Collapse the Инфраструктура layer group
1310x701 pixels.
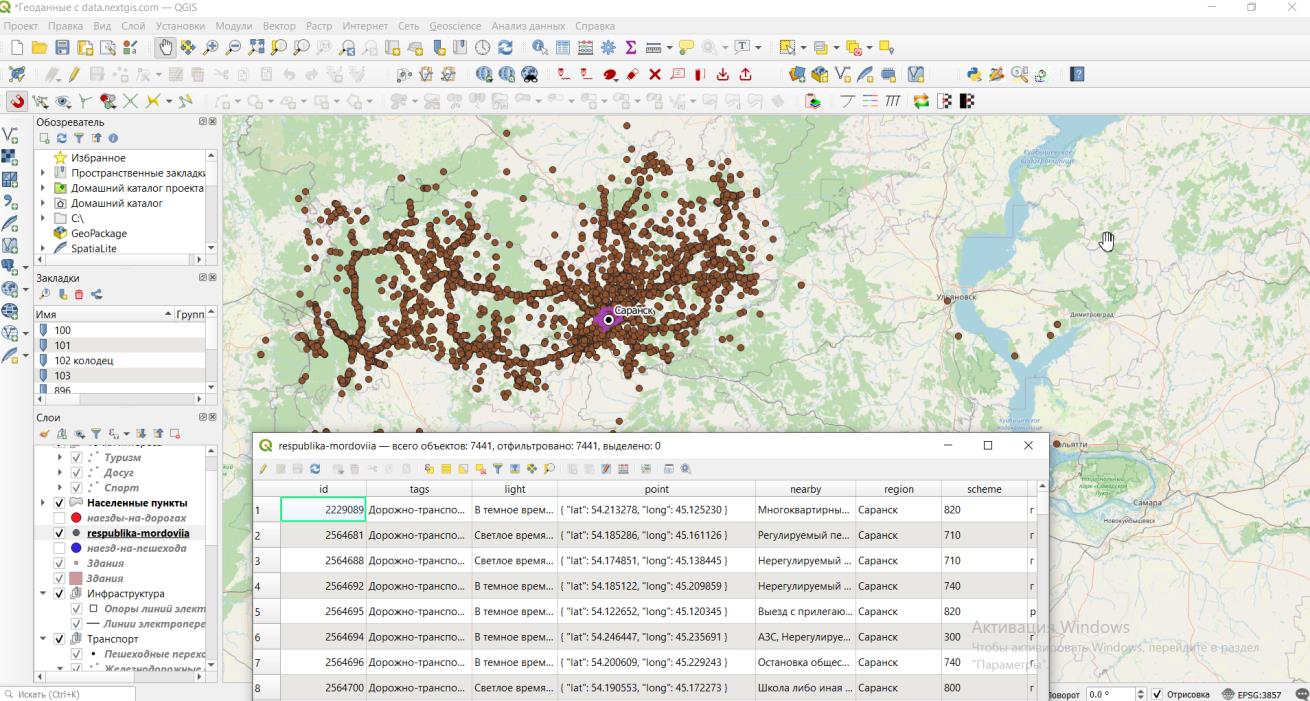coord(43,594)
